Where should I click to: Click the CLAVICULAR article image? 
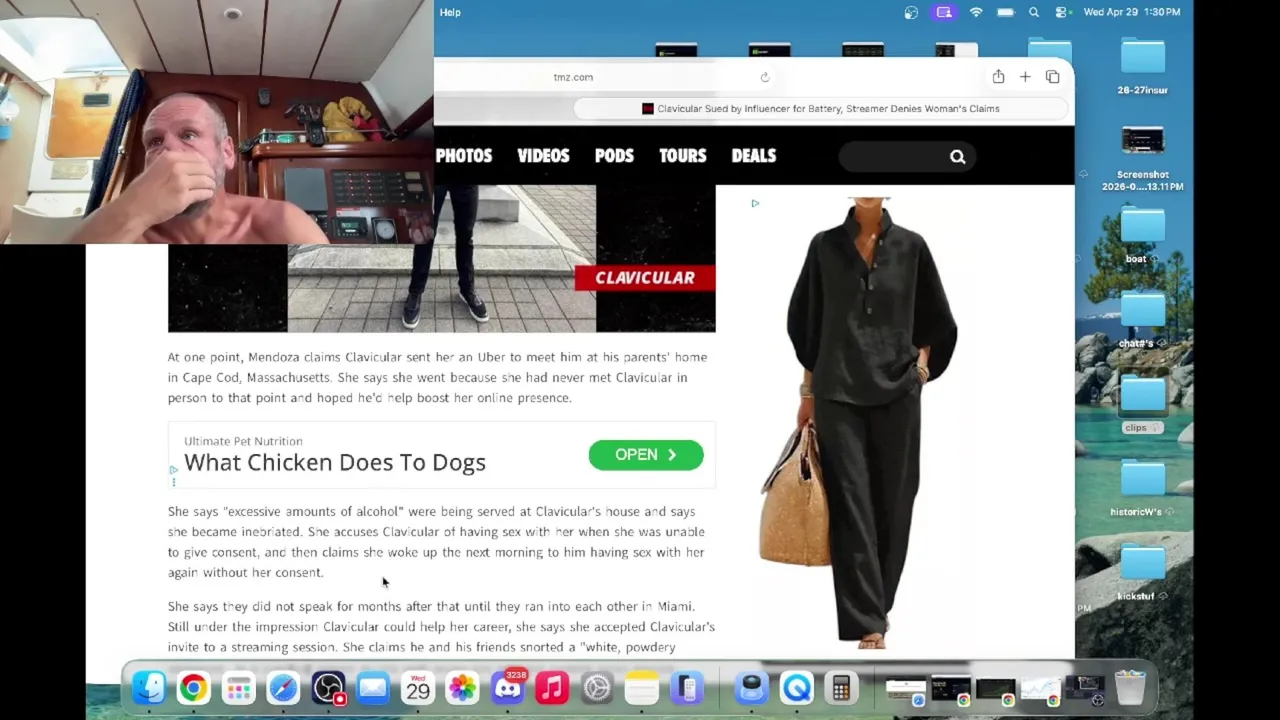(x=442, y=258)
